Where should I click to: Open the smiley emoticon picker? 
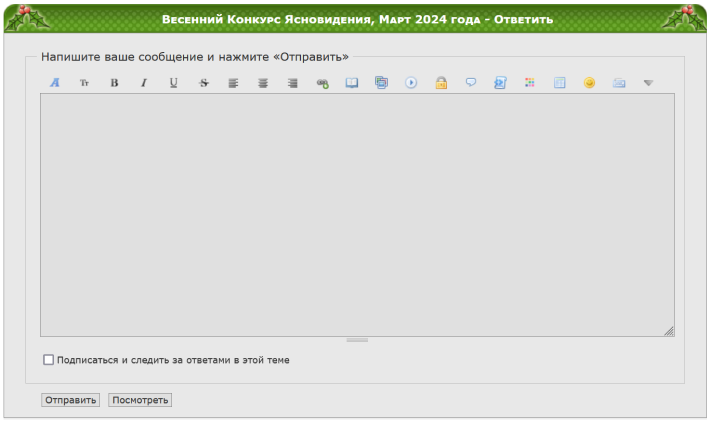pyautogui.click(x=589, y=83)
